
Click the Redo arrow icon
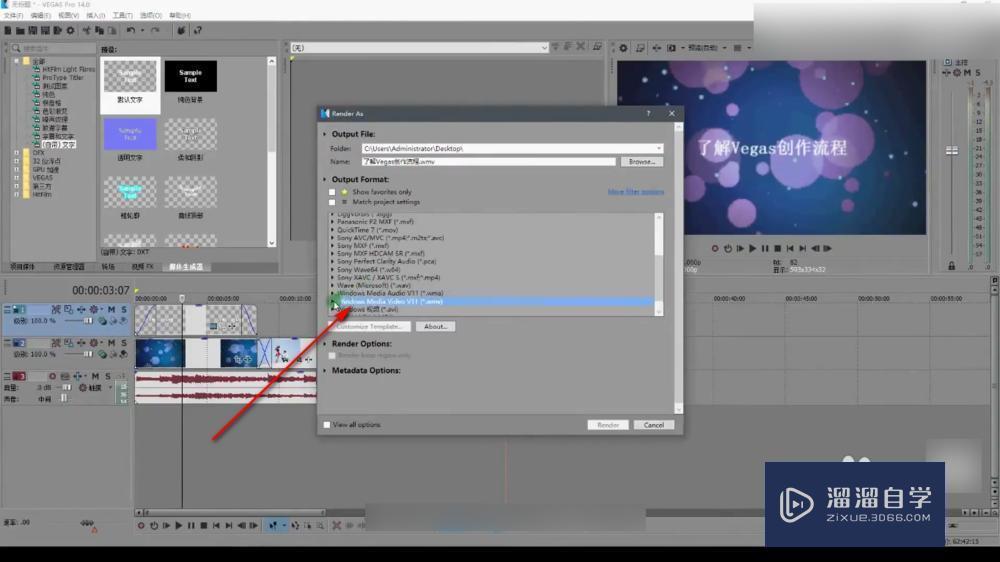coord(155,31)
